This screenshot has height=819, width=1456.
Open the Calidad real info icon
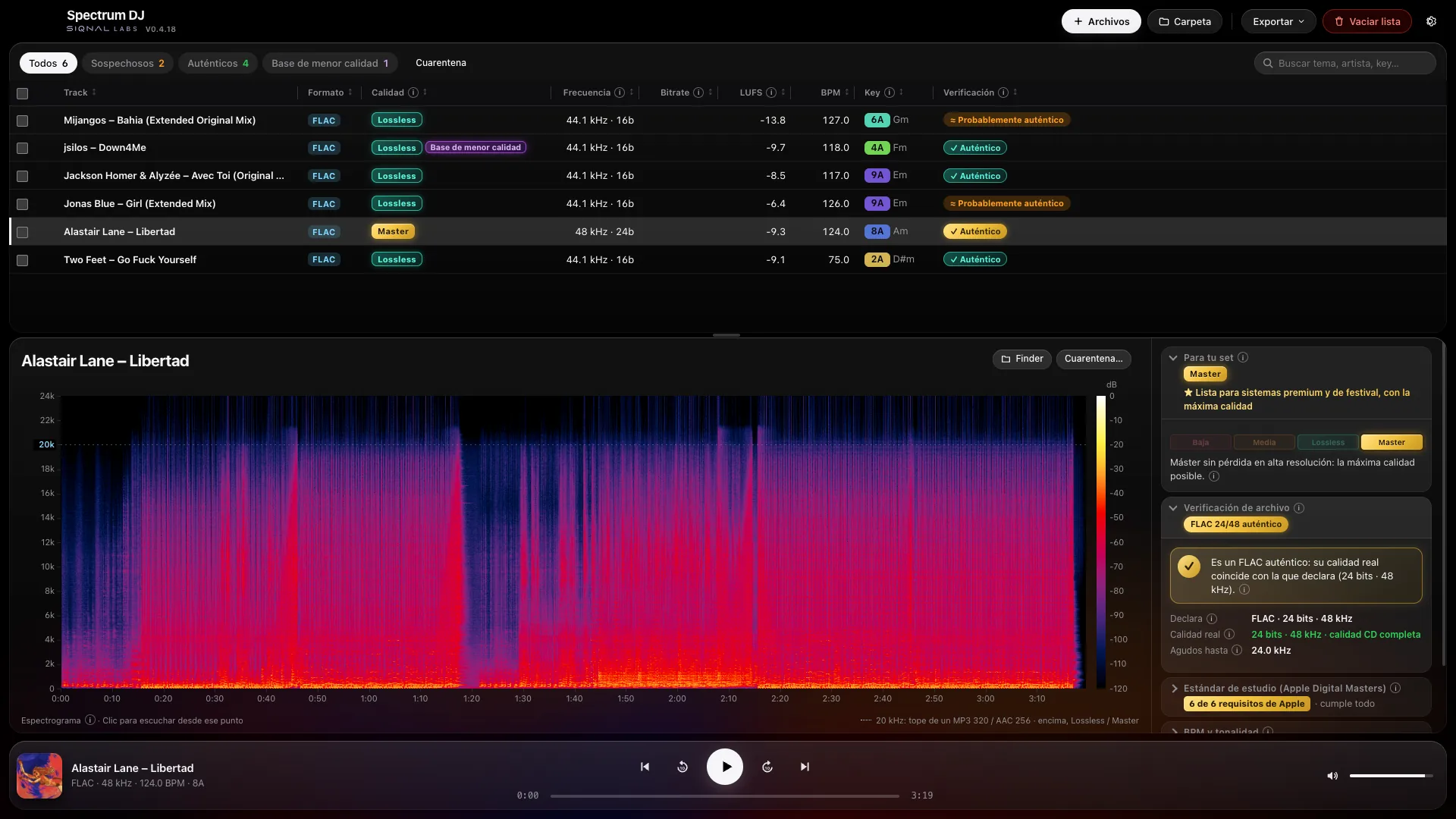click(x=1229, y=635)
